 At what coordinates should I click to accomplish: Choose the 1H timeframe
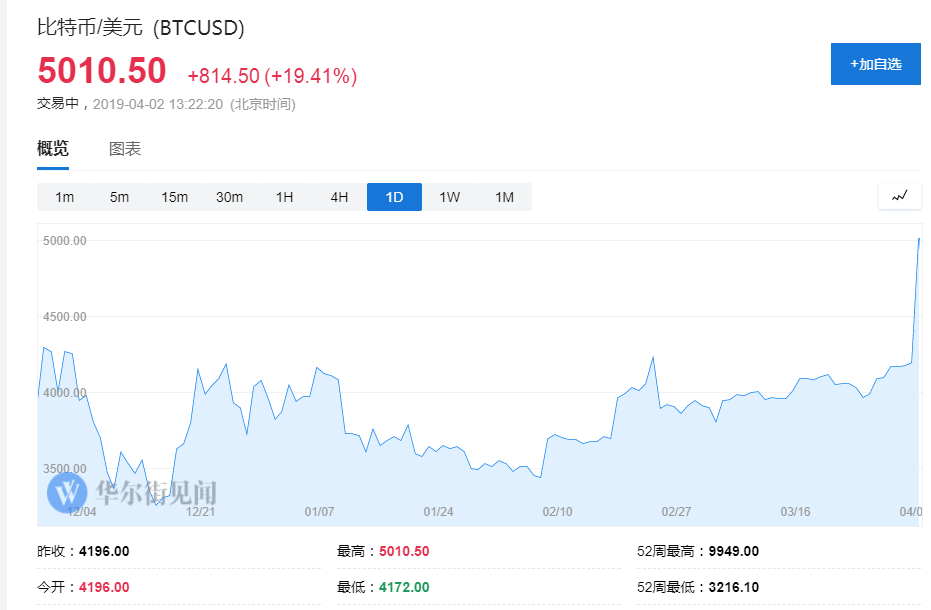coord(284,197)
